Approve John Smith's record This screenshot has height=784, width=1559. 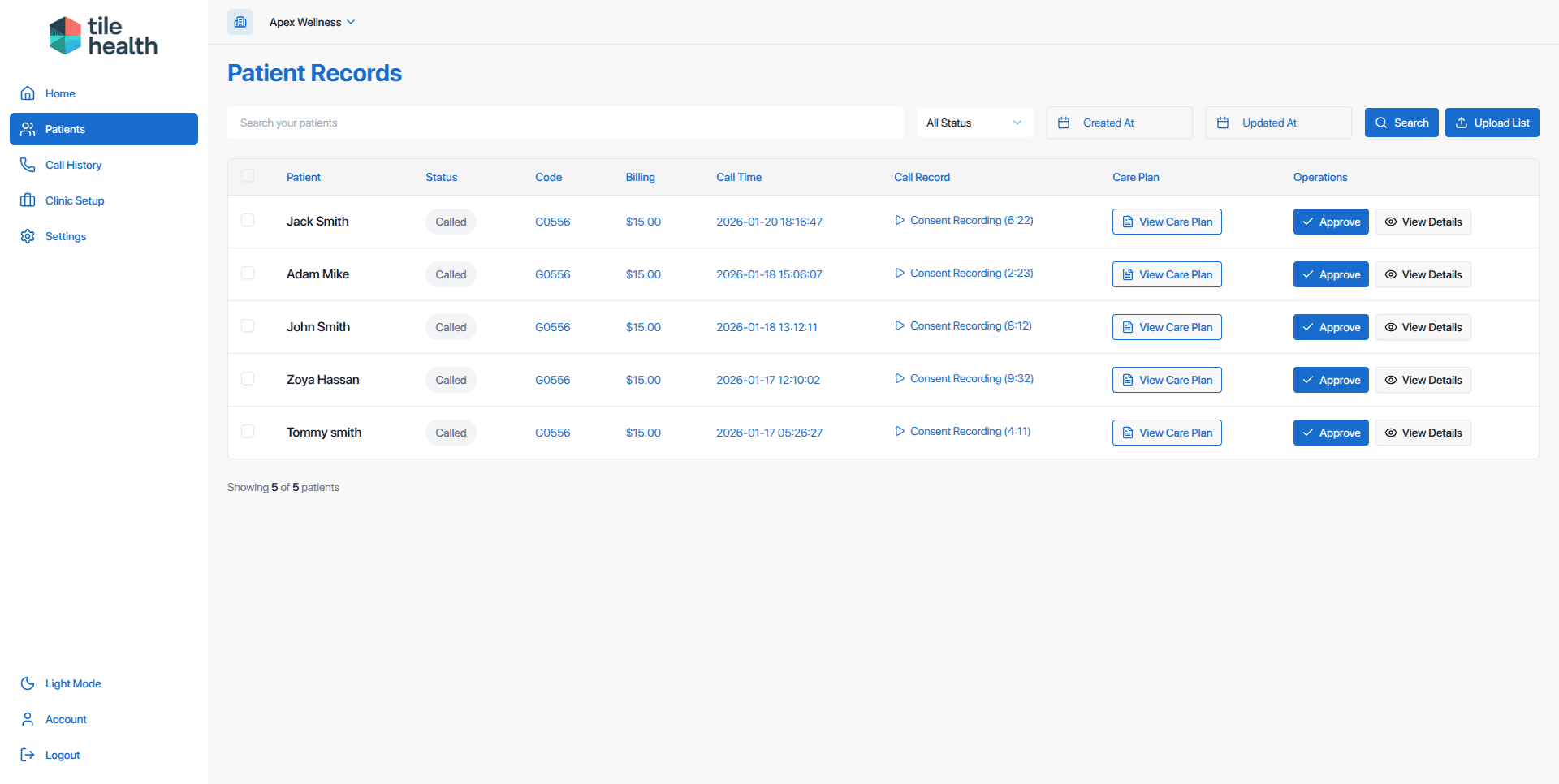tap(1330, 327)
